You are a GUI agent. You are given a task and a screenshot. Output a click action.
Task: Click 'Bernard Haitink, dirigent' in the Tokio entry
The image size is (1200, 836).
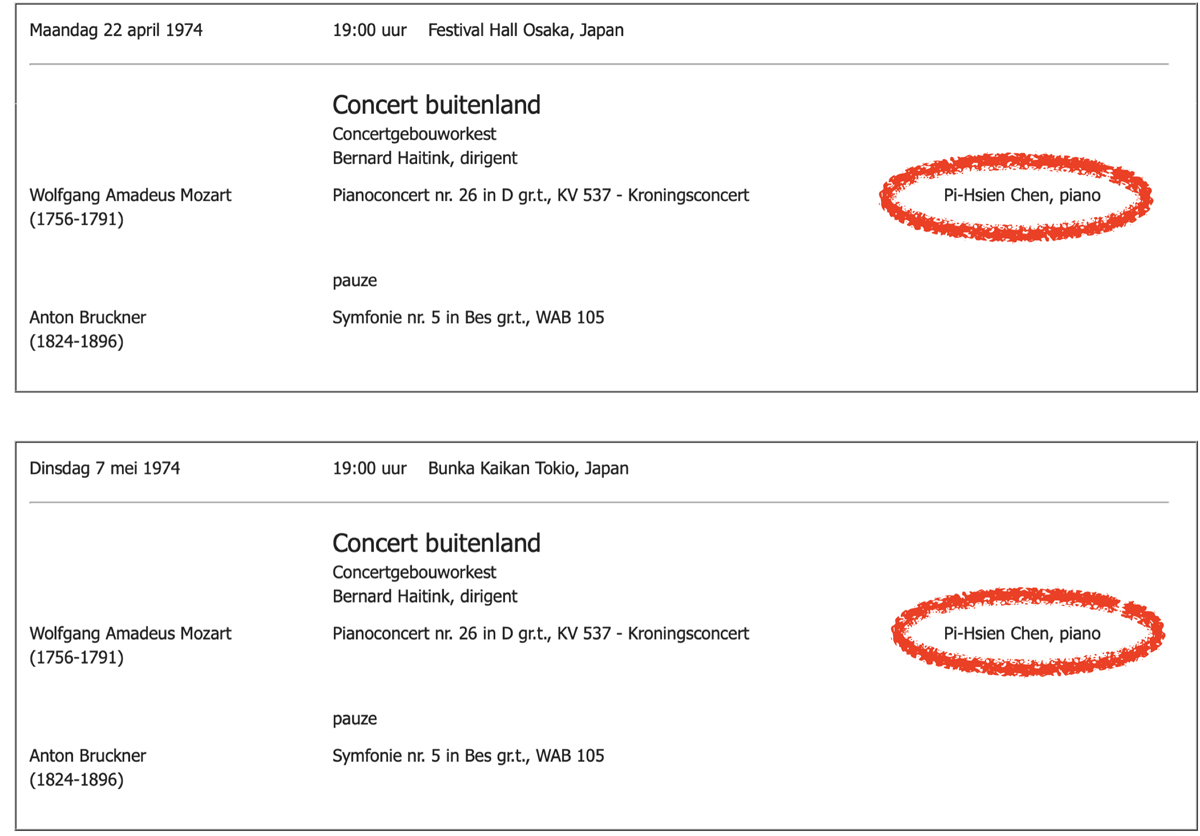point(425,596)
